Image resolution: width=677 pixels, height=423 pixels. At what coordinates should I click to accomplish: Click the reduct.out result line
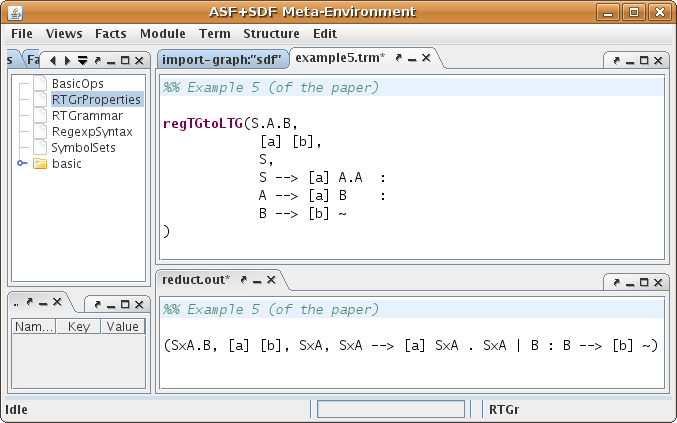coord(411,345)
